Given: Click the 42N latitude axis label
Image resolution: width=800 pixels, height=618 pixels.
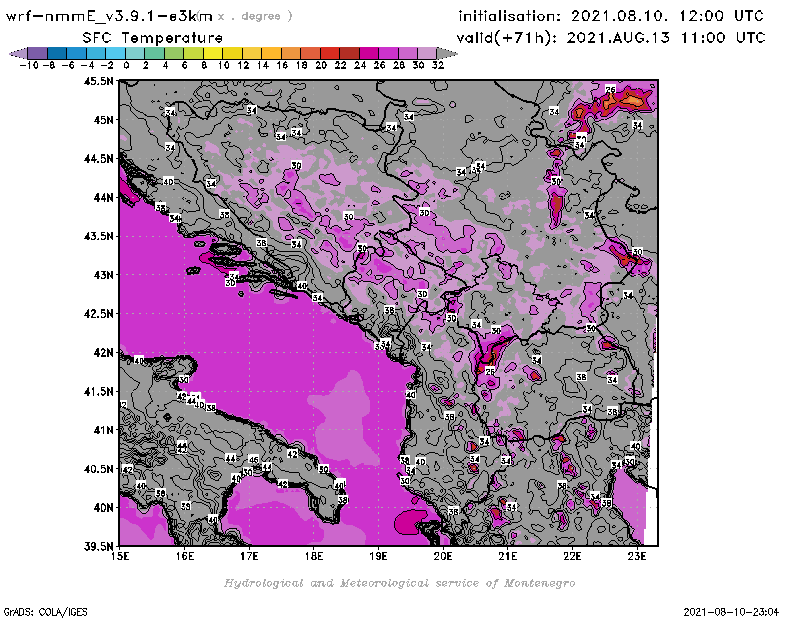Looking at the screenshot, I should click(x=103, y=353).
